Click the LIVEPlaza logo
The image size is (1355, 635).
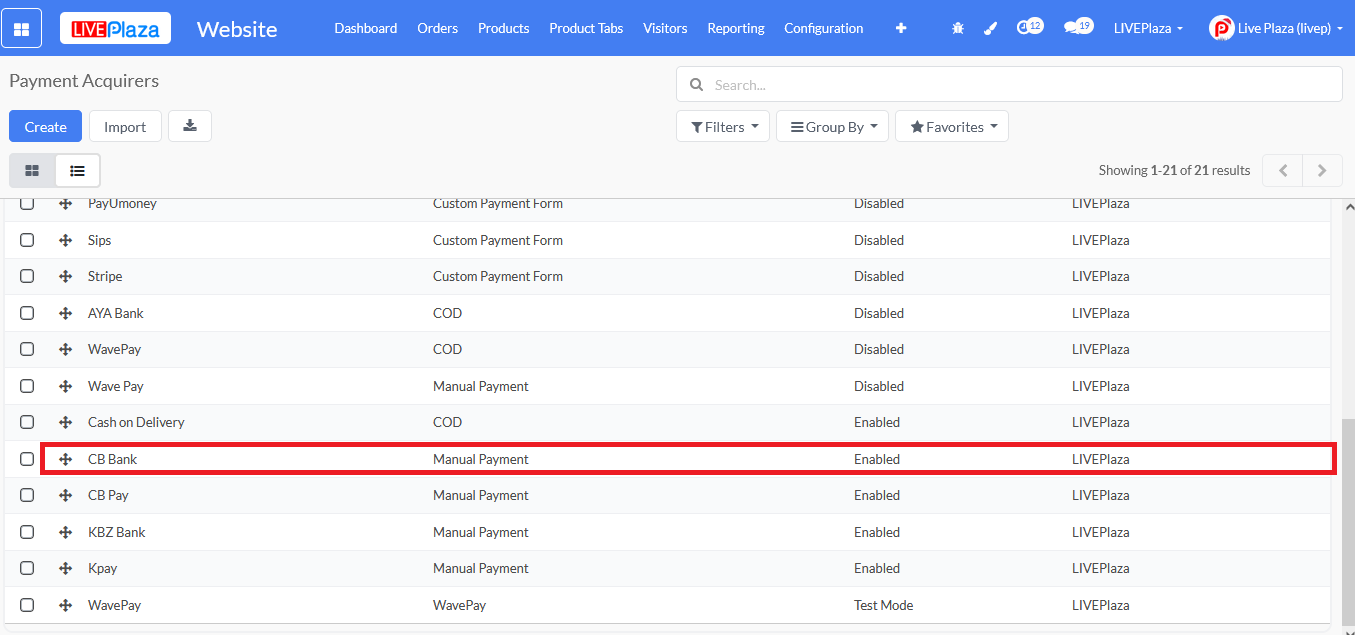tap(115, 28)
